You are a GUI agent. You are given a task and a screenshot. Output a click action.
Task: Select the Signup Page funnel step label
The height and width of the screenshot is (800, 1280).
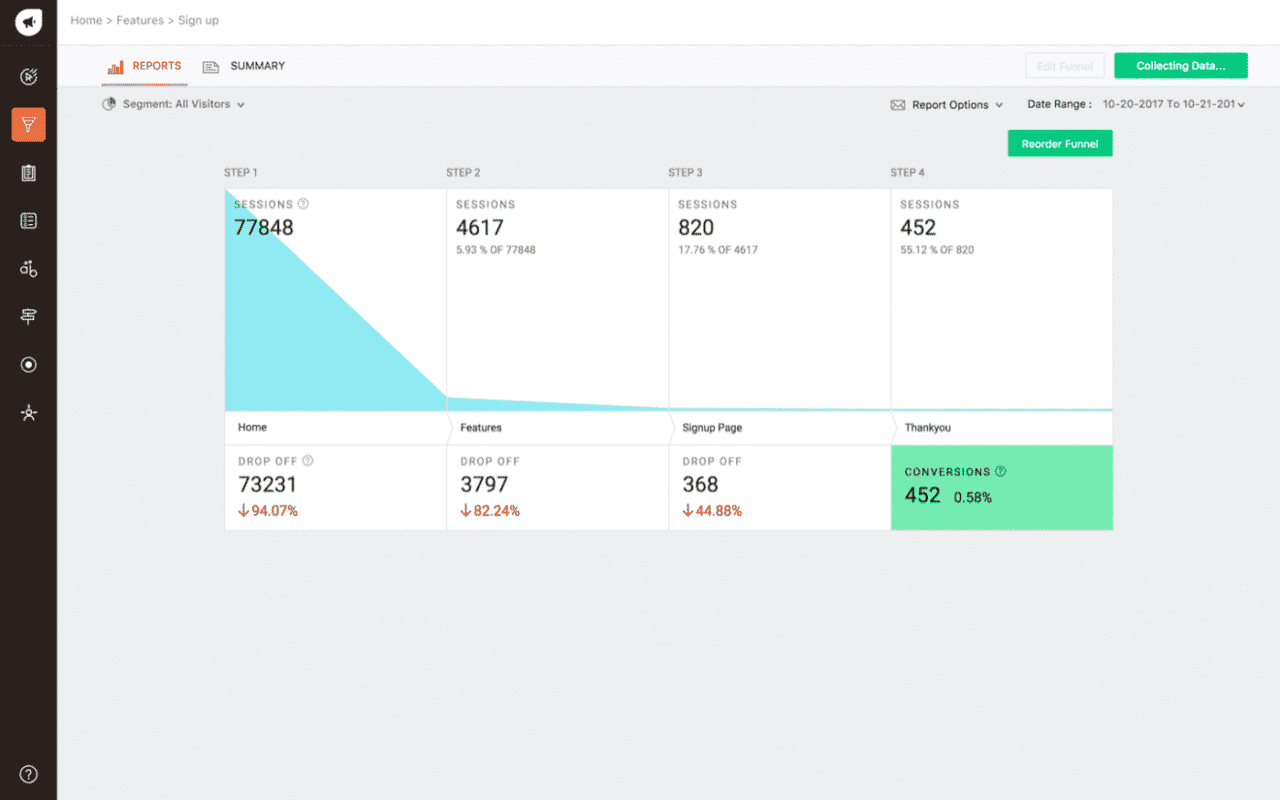(x=711, y=428)
